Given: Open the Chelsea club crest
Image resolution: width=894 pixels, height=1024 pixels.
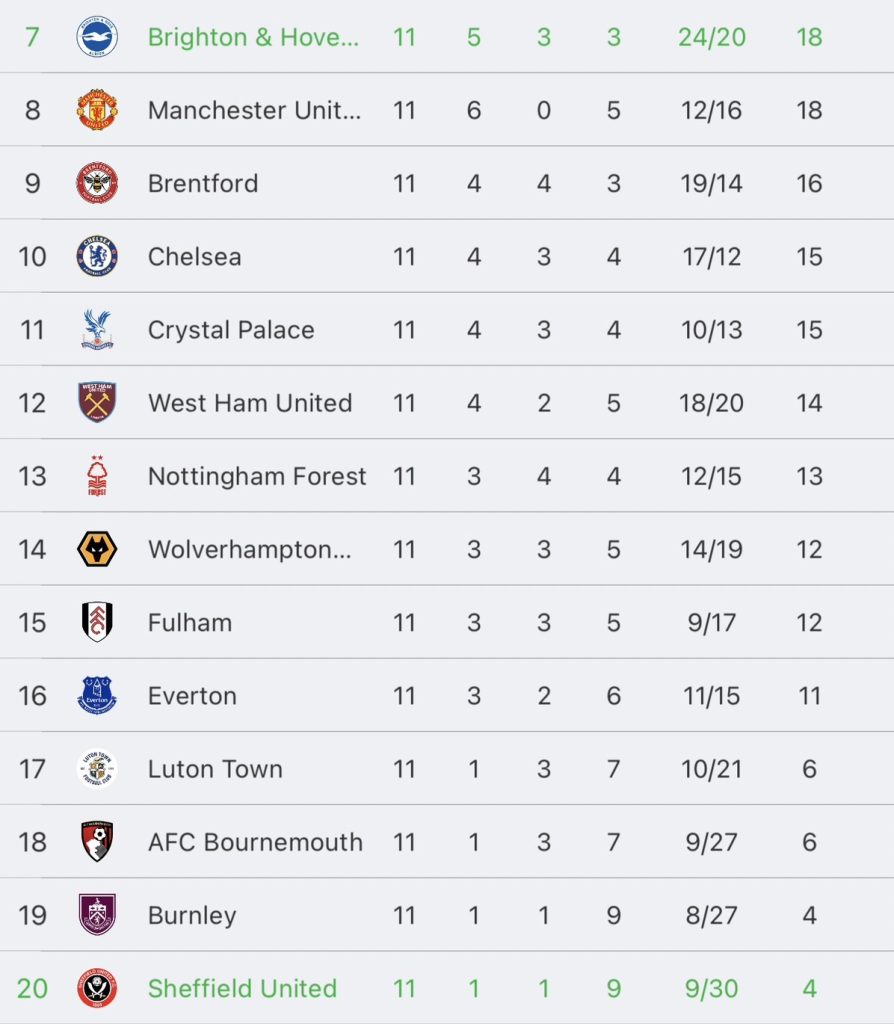Looking at the screenshot, I should [97, 256].
